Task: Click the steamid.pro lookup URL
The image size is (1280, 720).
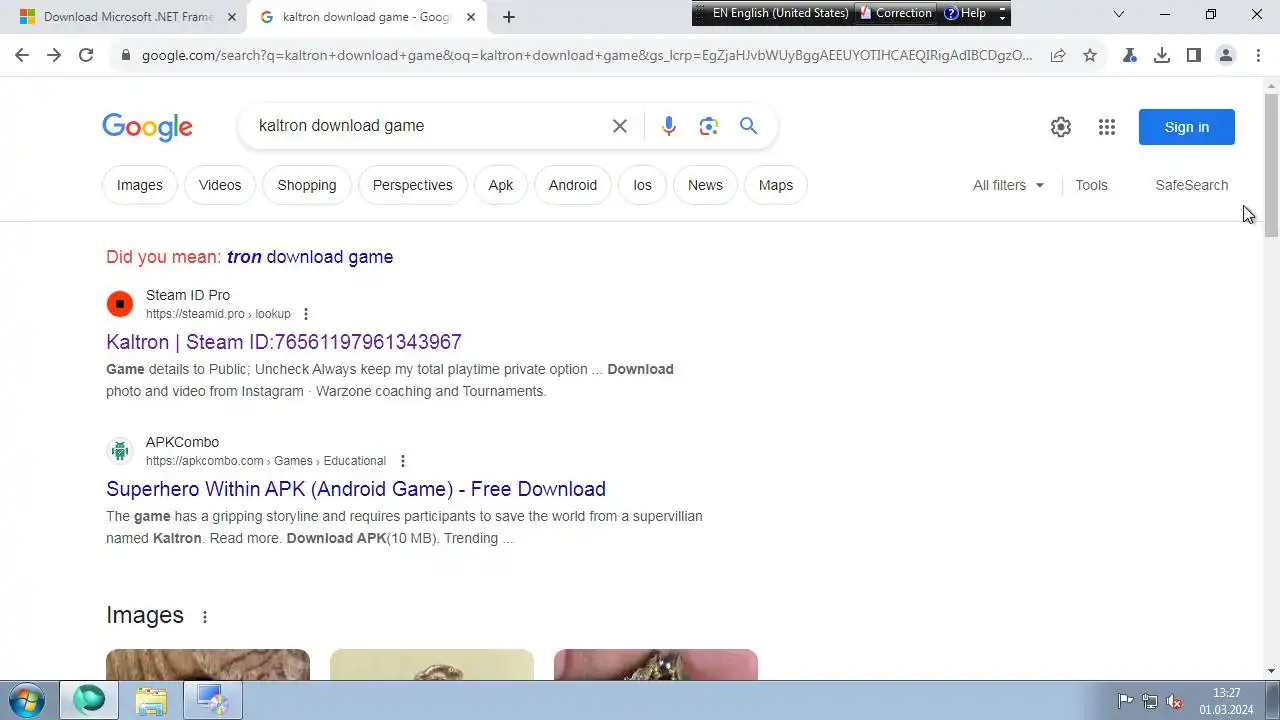Action: (x=218, y=314)
